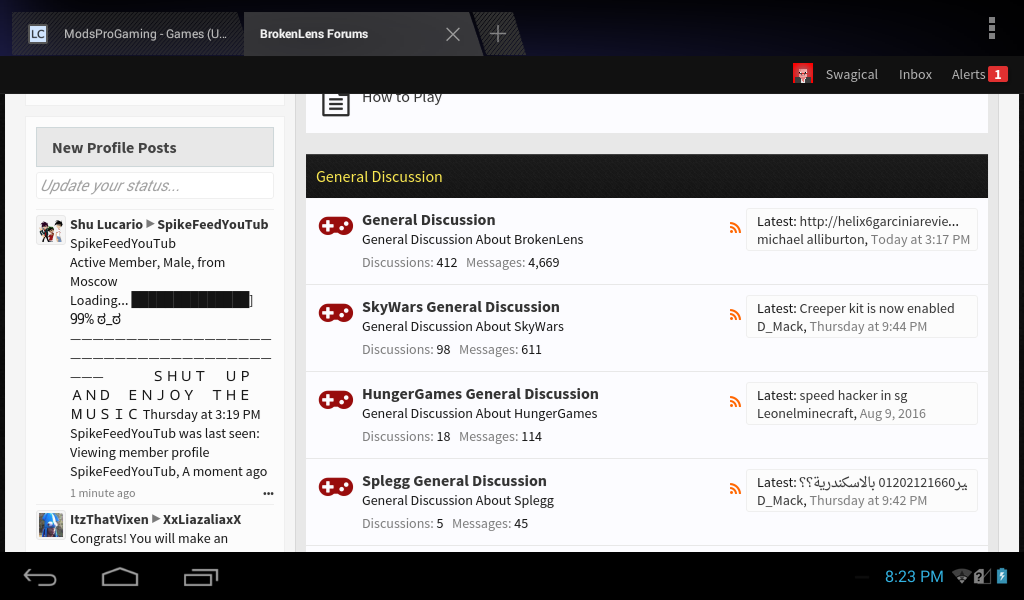This screenshot has width=1024, height=600.
Task: Open the Splegg General Discussion forum
Action: 454,481
